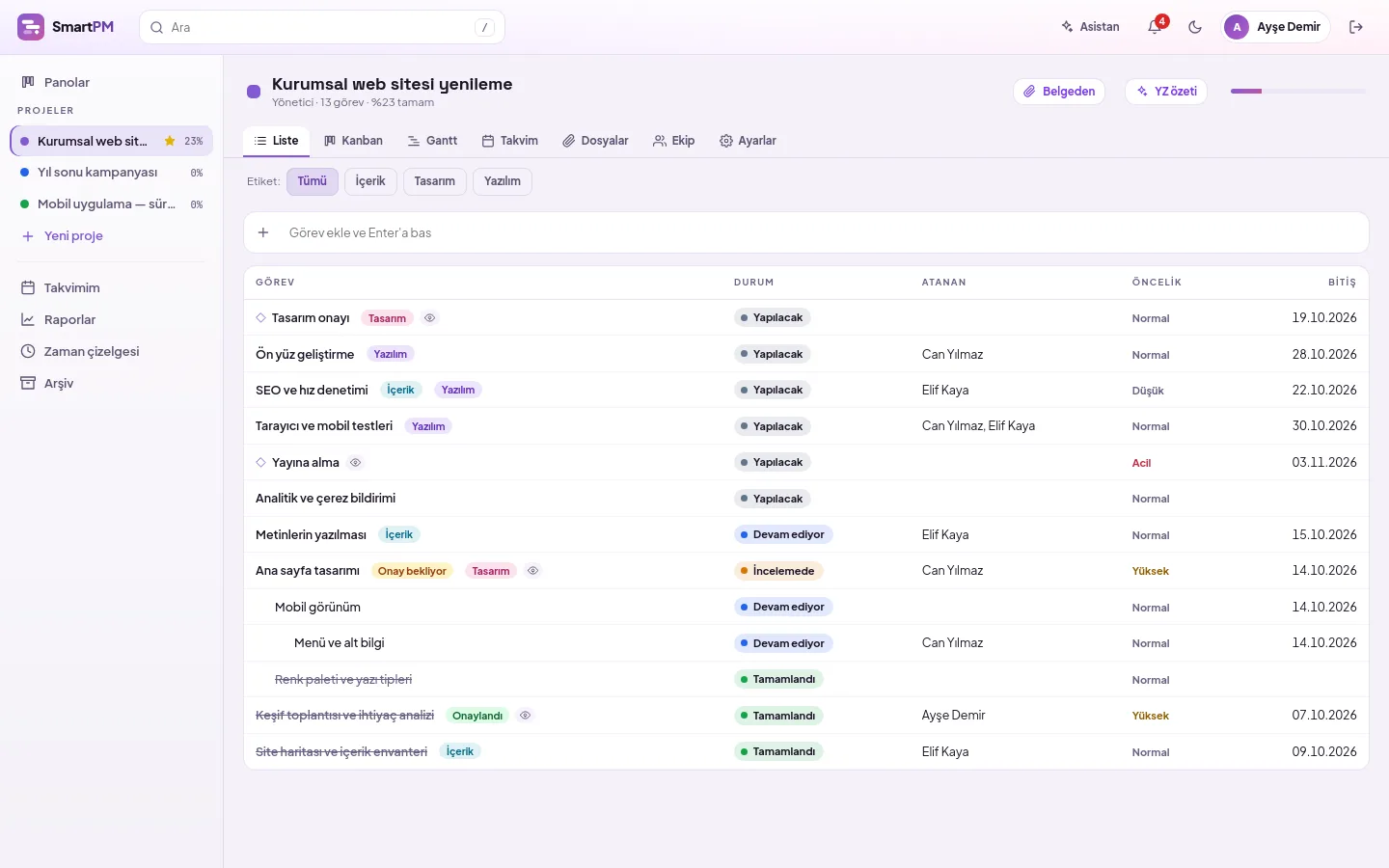Open Takvimim calendar in sidebar
This screenshot has width=1389, height=868.
click(x=112, y=287)
